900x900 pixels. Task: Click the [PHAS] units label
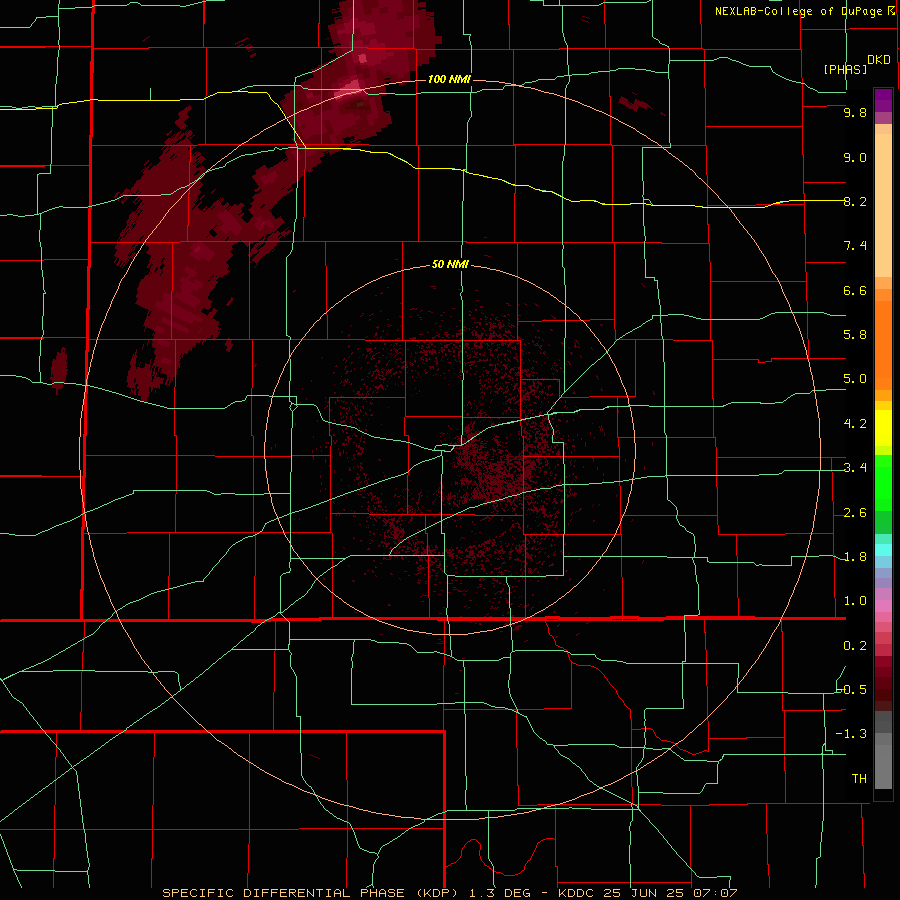tap(845, 70)
